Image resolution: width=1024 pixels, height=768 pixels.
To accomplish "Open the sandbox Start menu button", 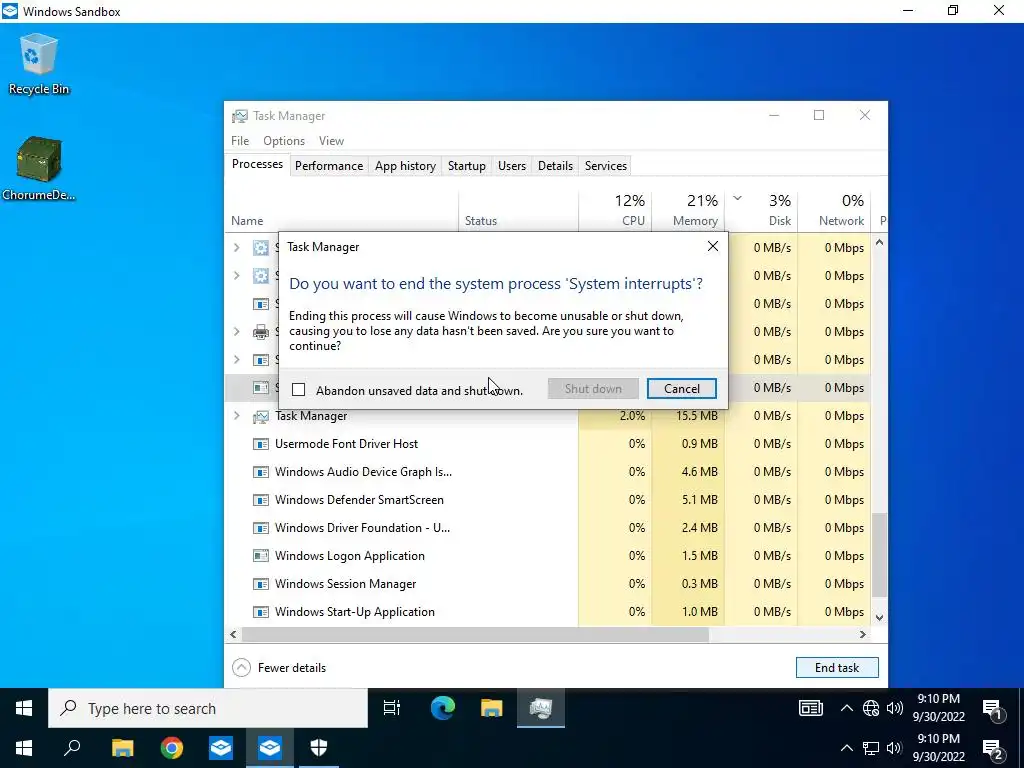I will pos(24,709).
